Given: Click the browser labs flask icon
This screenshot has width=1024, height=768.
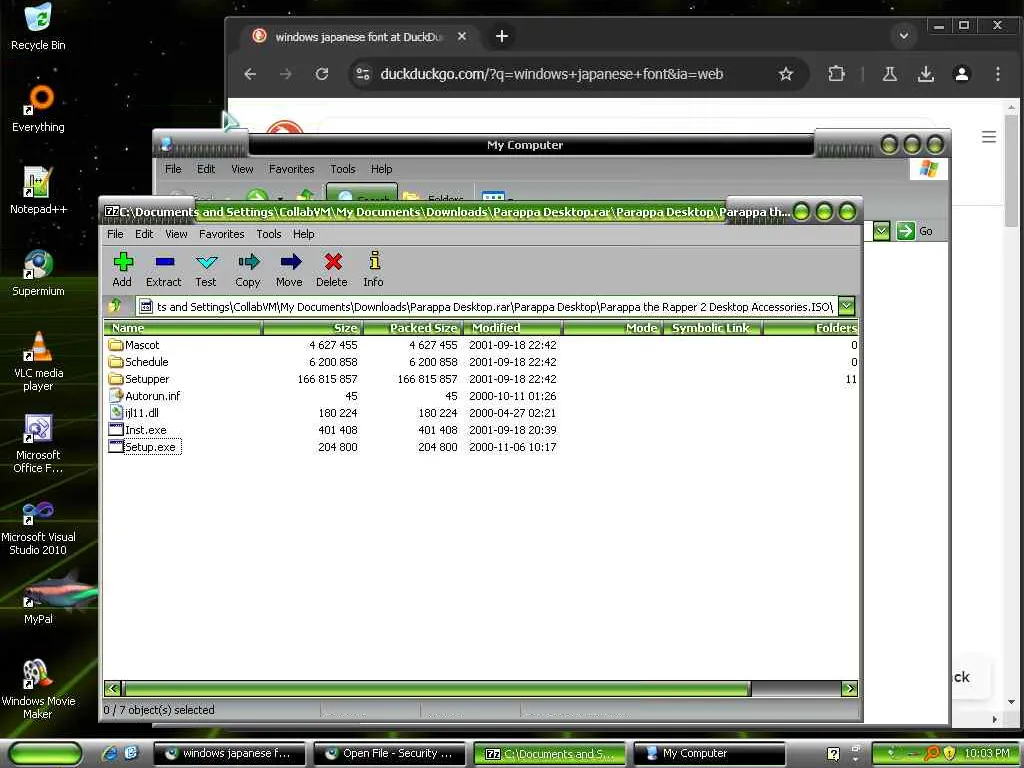Looking at the screenshot, I should [889, 74].
